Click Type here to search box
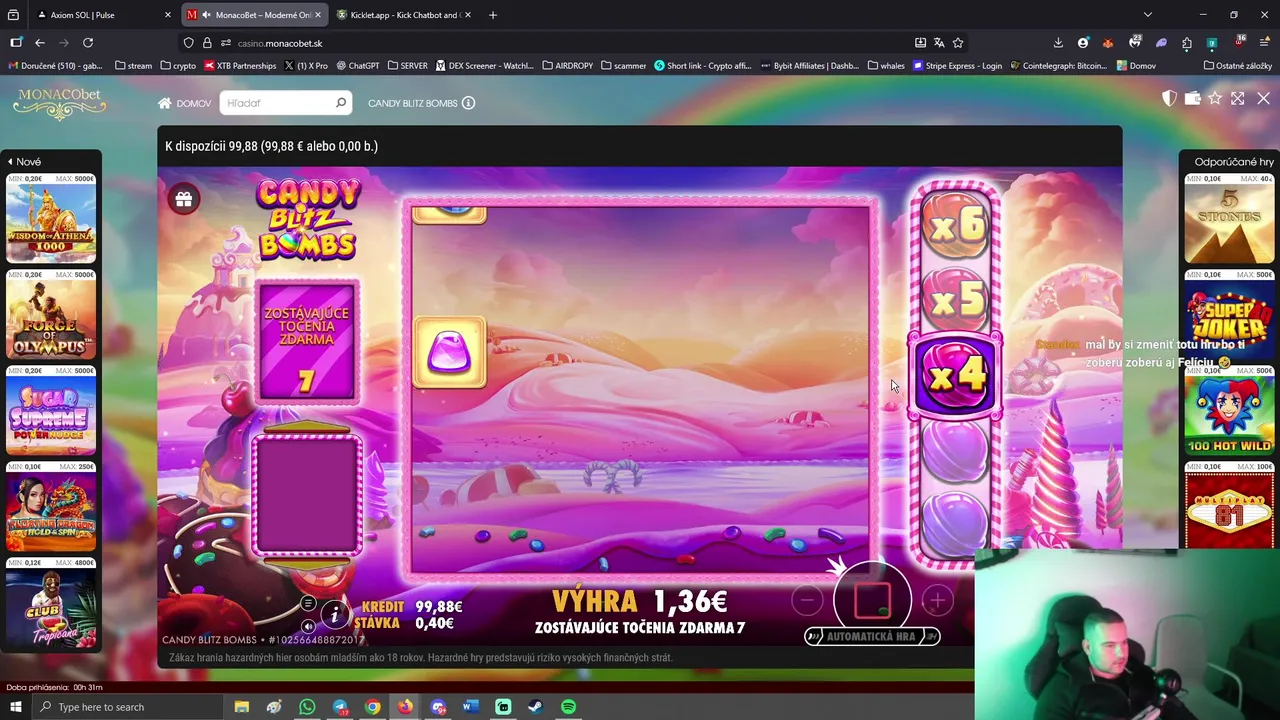 pos(128,707)
